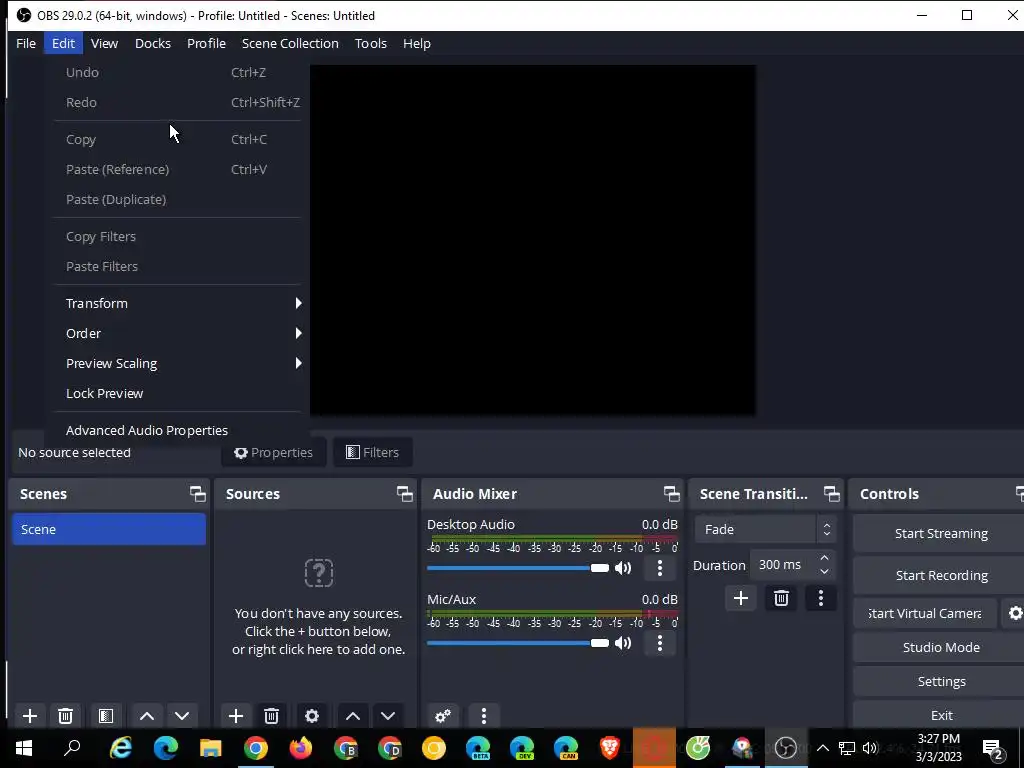Move scene up arrow
This screenshot has width=1024, height=768.
[147, 716]
